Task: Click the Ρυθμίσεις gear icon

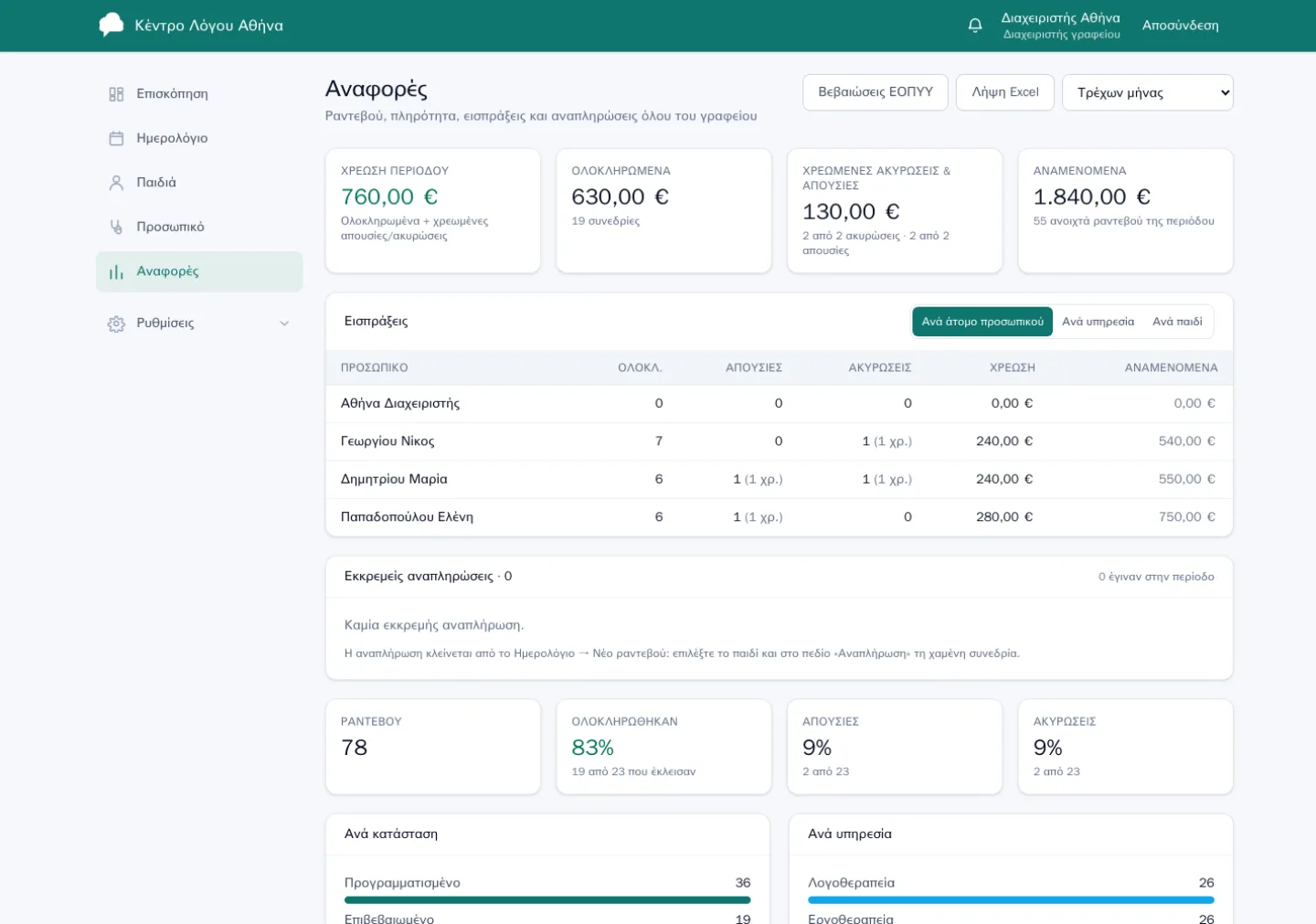Action: tap(116, 324)
